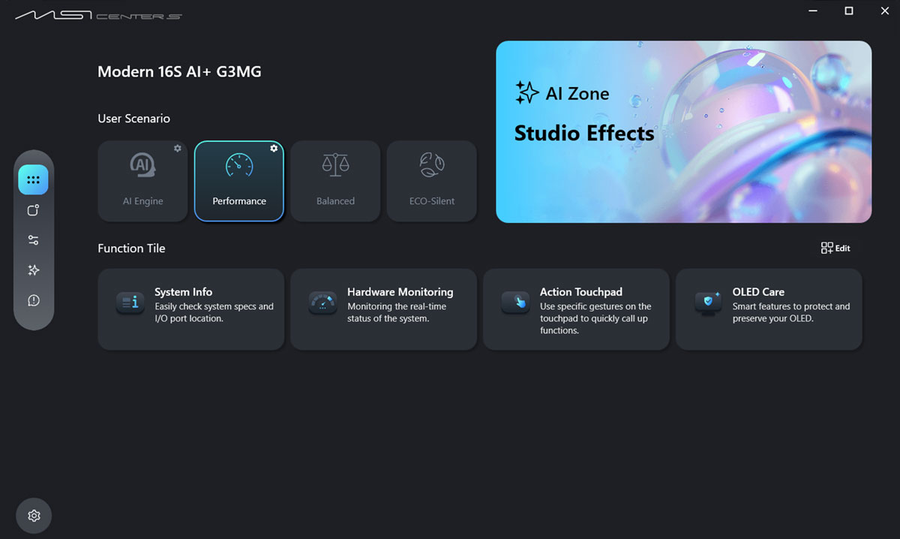Click the AI Zone sparkle icon
The height and width of the screenshot is (539, 900).
click(526, 92)
